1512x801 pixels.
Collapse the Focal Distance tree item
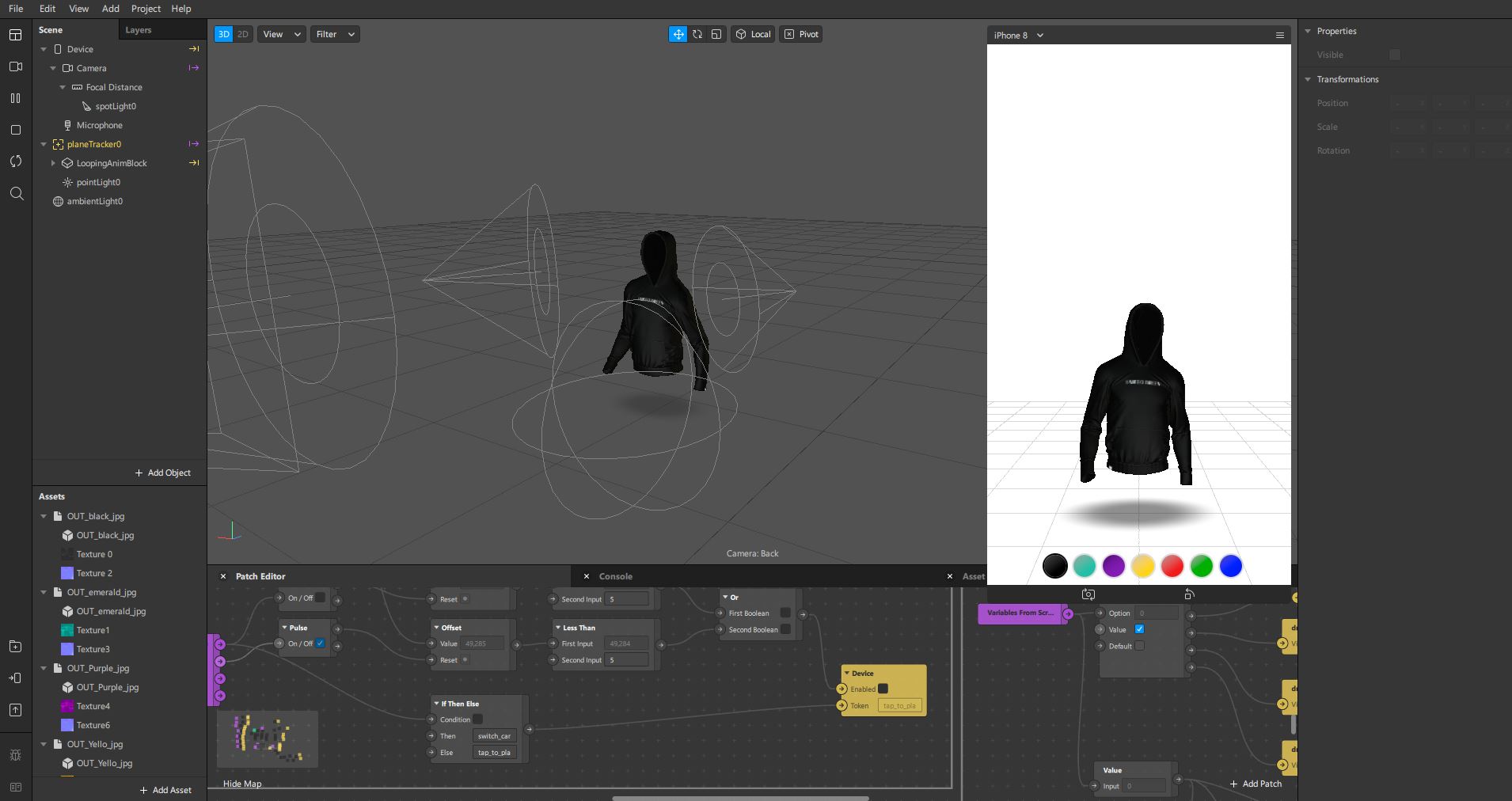[63, 87]
